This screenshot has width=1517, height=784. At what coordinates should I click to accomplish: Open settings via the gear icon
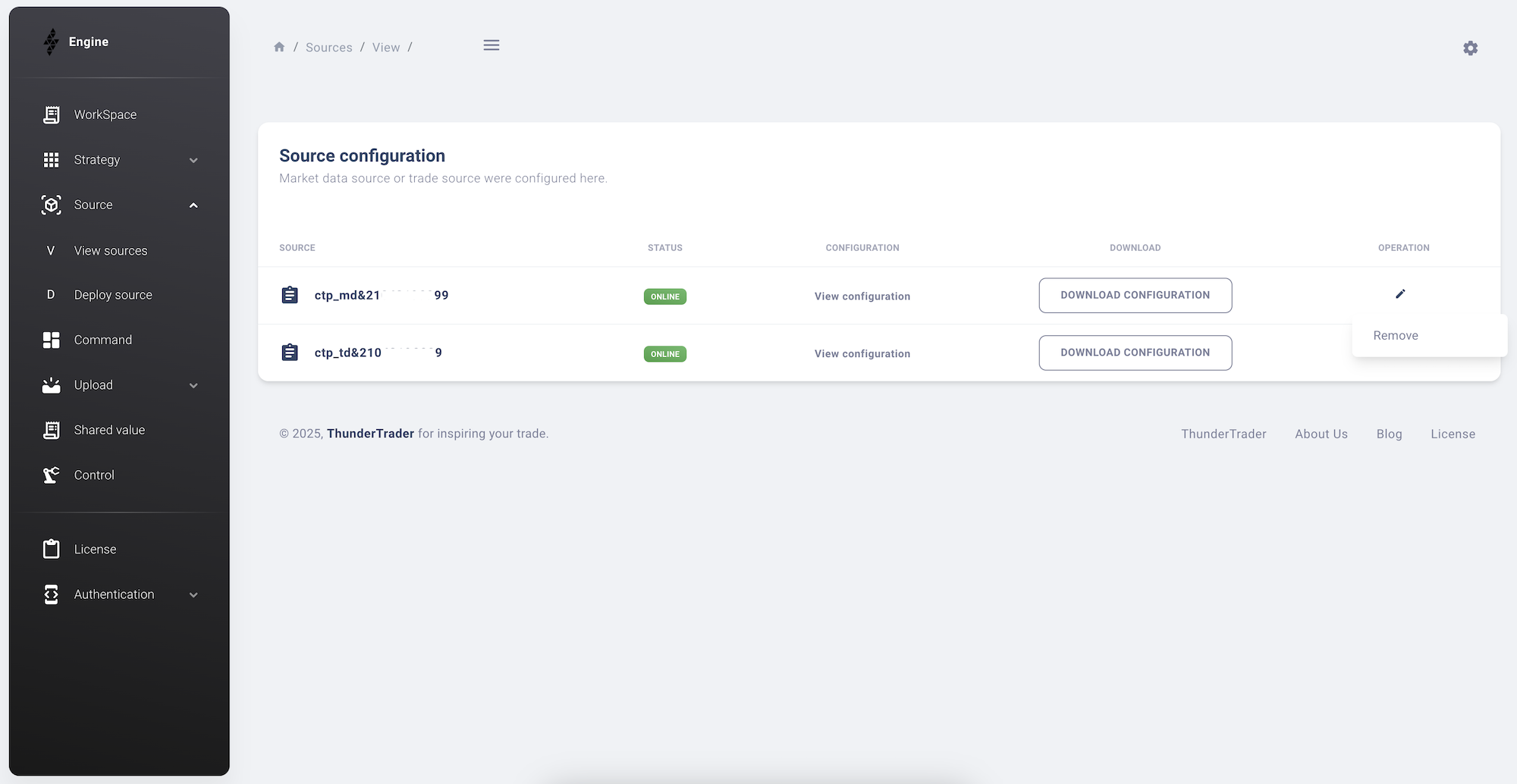coord(1470,49)
